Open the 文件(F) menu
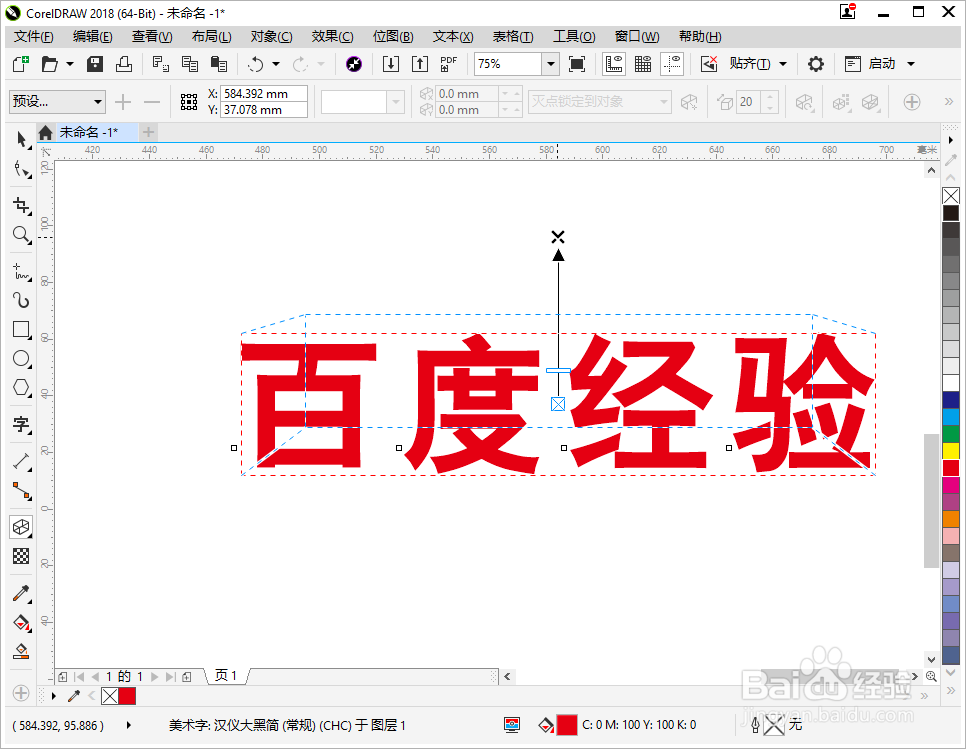The height and width of the screenshot is (749, 966). [34, 36]
